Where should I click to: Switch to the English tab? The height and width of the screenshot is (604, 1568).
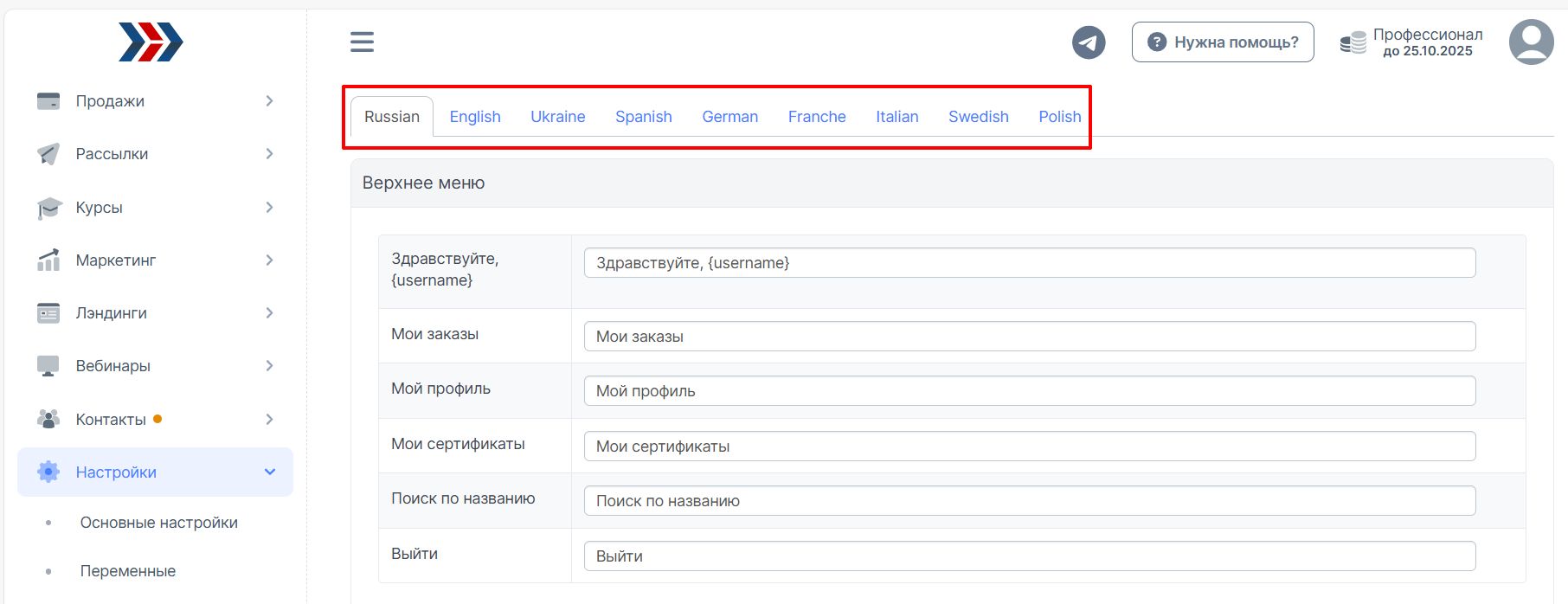475,117
